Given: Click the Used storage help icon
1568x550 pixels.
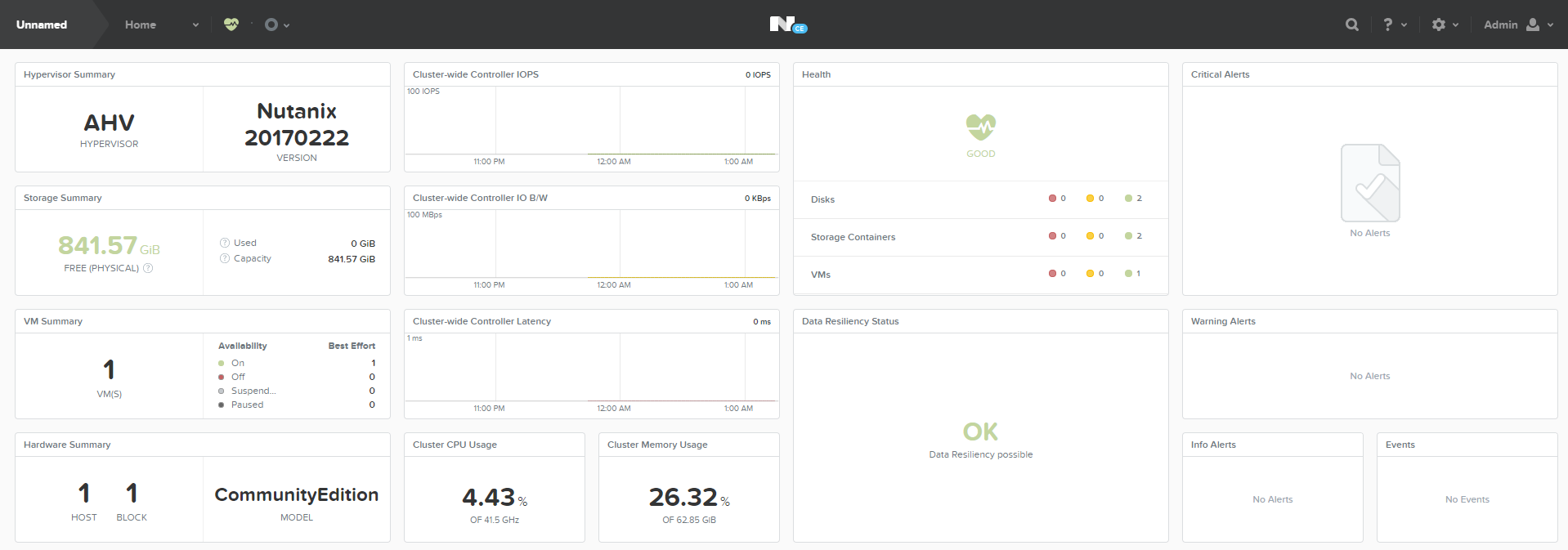Looking at the screenshot, I should 225,243.
